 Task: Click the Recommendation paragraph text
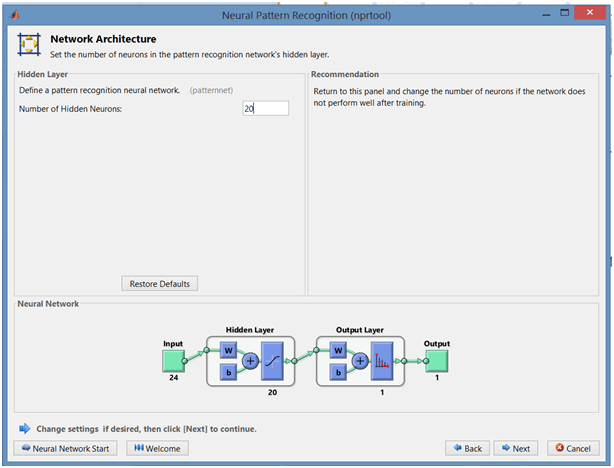(x=449, y=97)
